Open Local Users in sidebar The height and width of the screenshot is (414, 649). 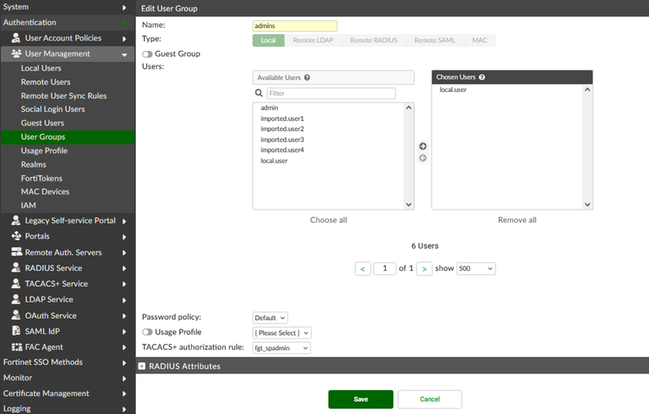point(41,68)
